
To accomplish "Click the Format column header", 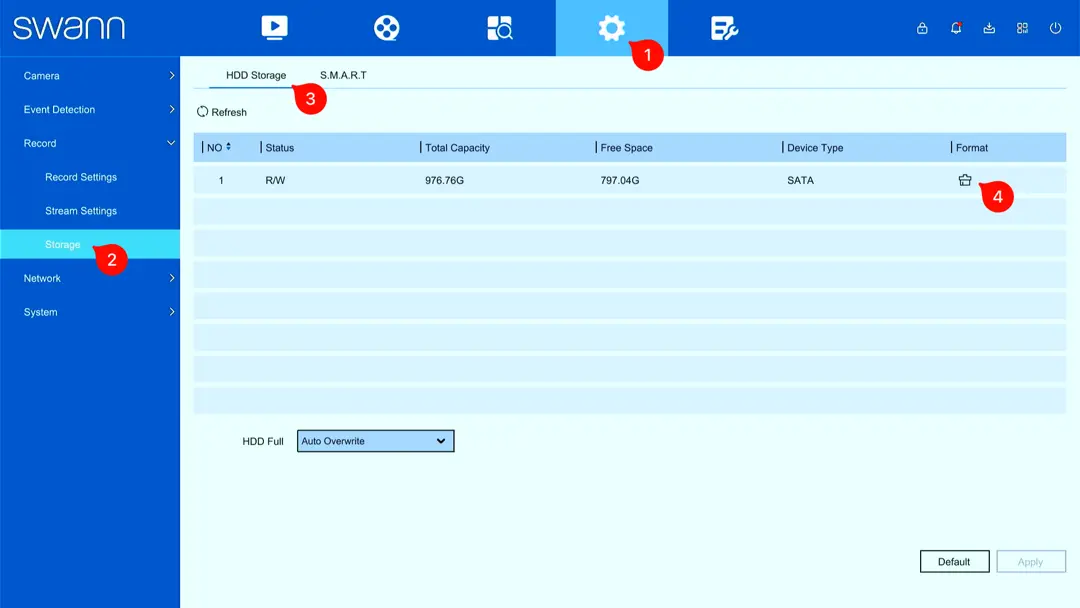I will click(972, 147).
